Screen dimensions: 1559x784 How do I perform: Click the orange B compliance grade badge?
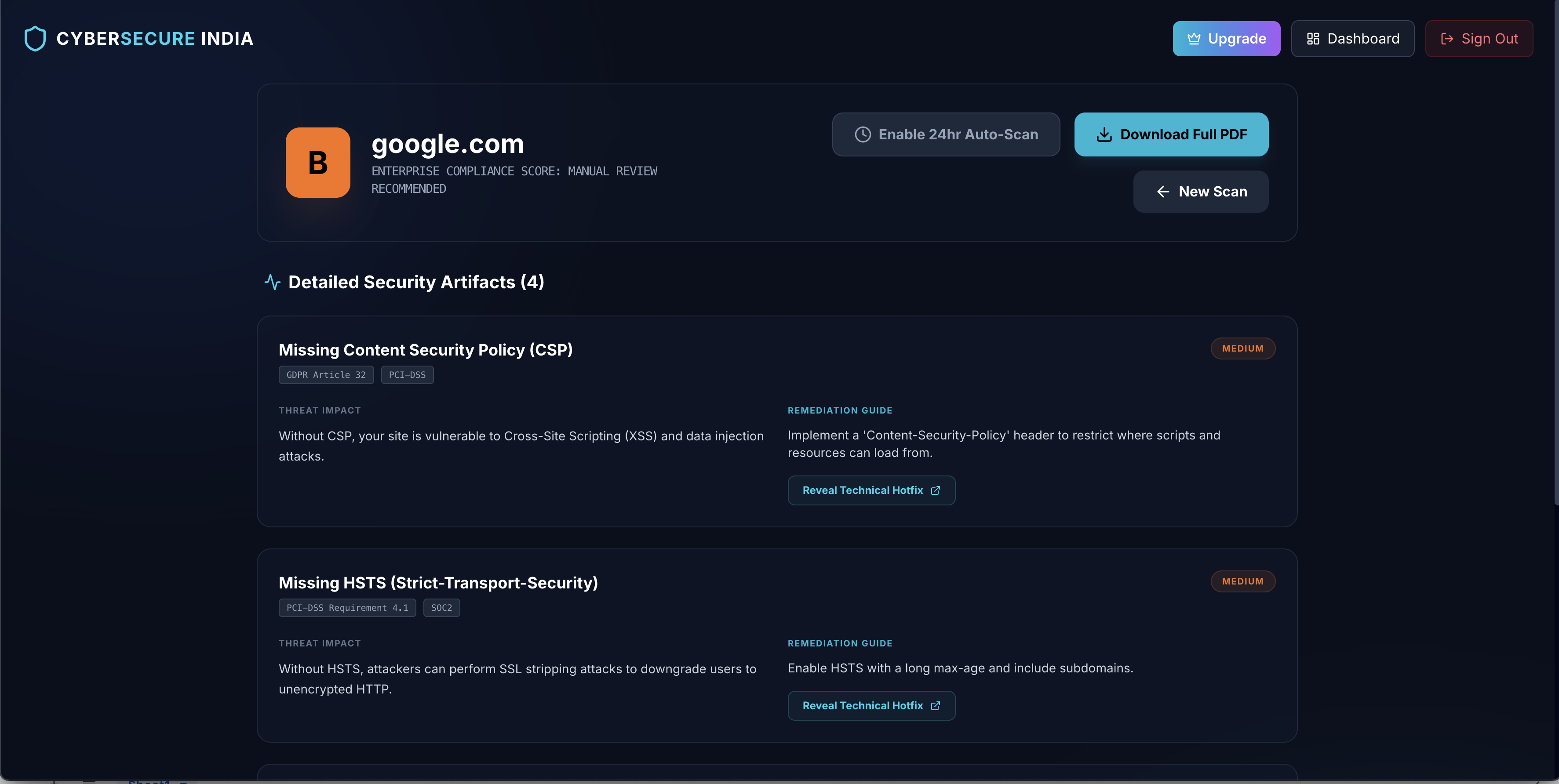318,162
